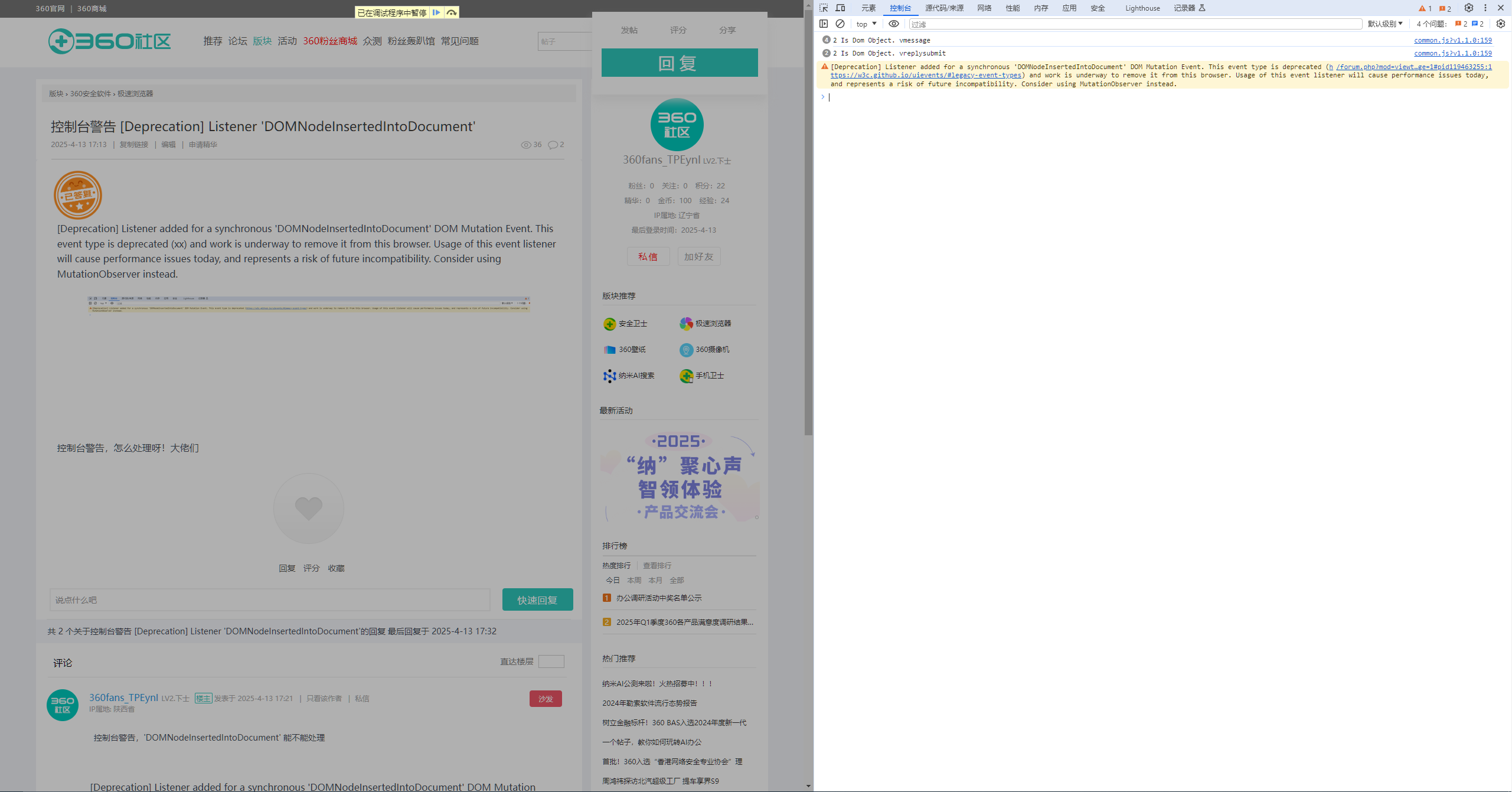The height and width of the screenshot is (792, 1512).
Task: Switch to 应用 tab
Action: tap(1069, 8)
